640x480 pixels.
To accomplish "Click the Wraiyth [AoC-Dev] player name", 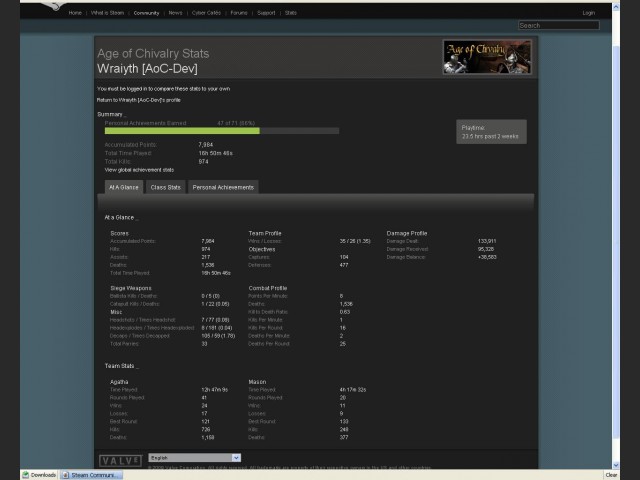I will tap(147, 69).
